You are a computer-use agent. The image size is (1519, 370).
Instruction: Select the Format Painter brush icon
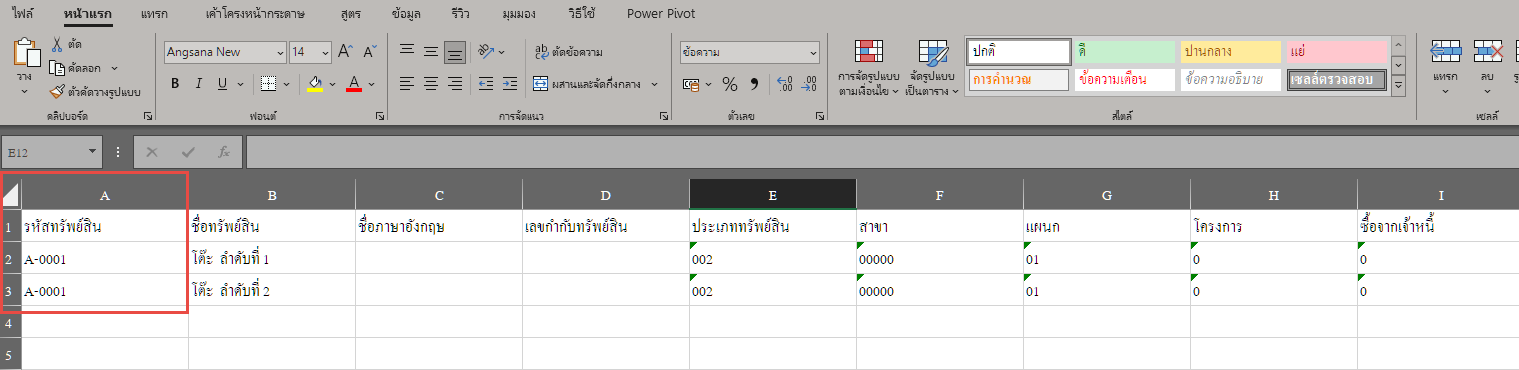pyautogui.click(x=56, y=92)
